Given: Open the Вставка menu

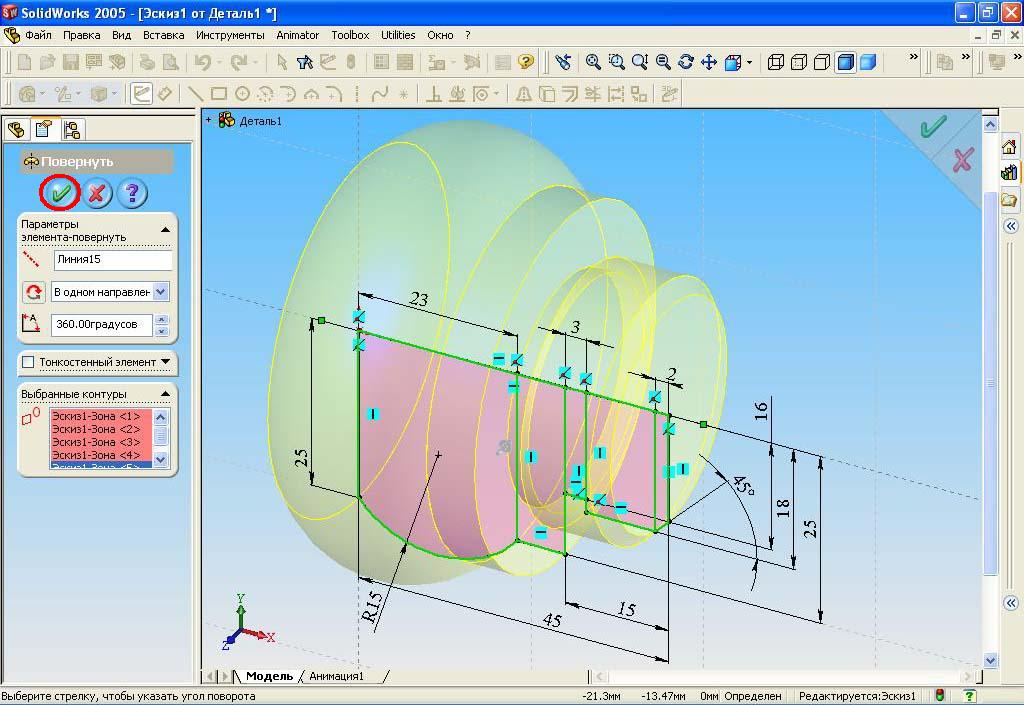Looking at the screenshot, I should tap(163, 35).
